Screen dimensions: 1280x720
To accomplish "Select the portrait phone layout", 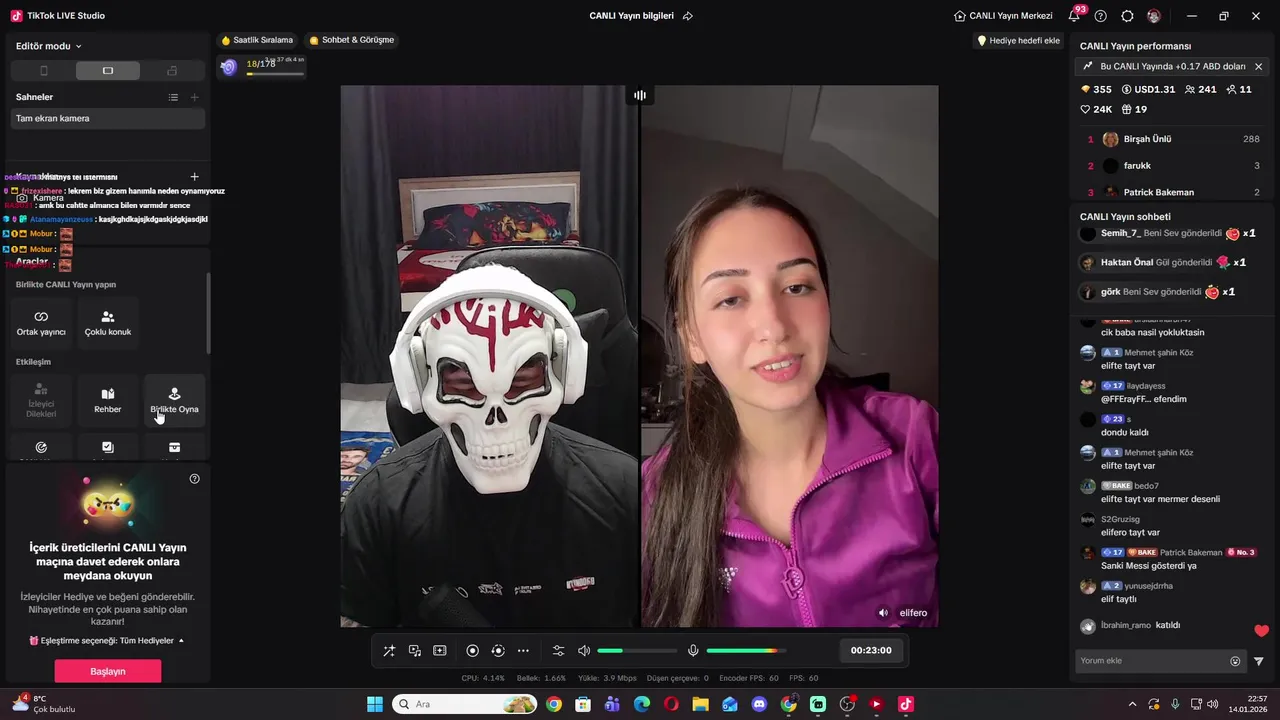I will (x=43, y=71).
